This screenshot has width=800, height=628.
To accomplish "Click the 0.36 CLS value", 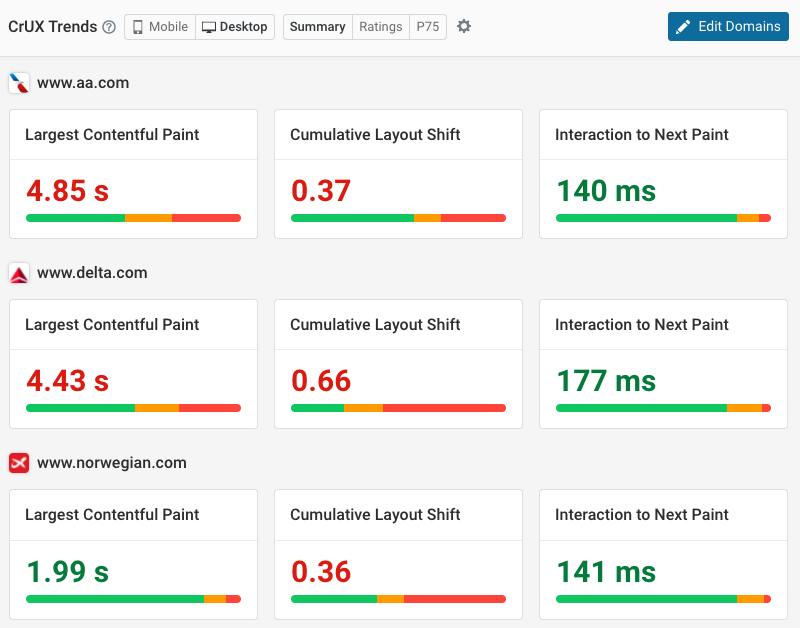I will pos(321,572).
